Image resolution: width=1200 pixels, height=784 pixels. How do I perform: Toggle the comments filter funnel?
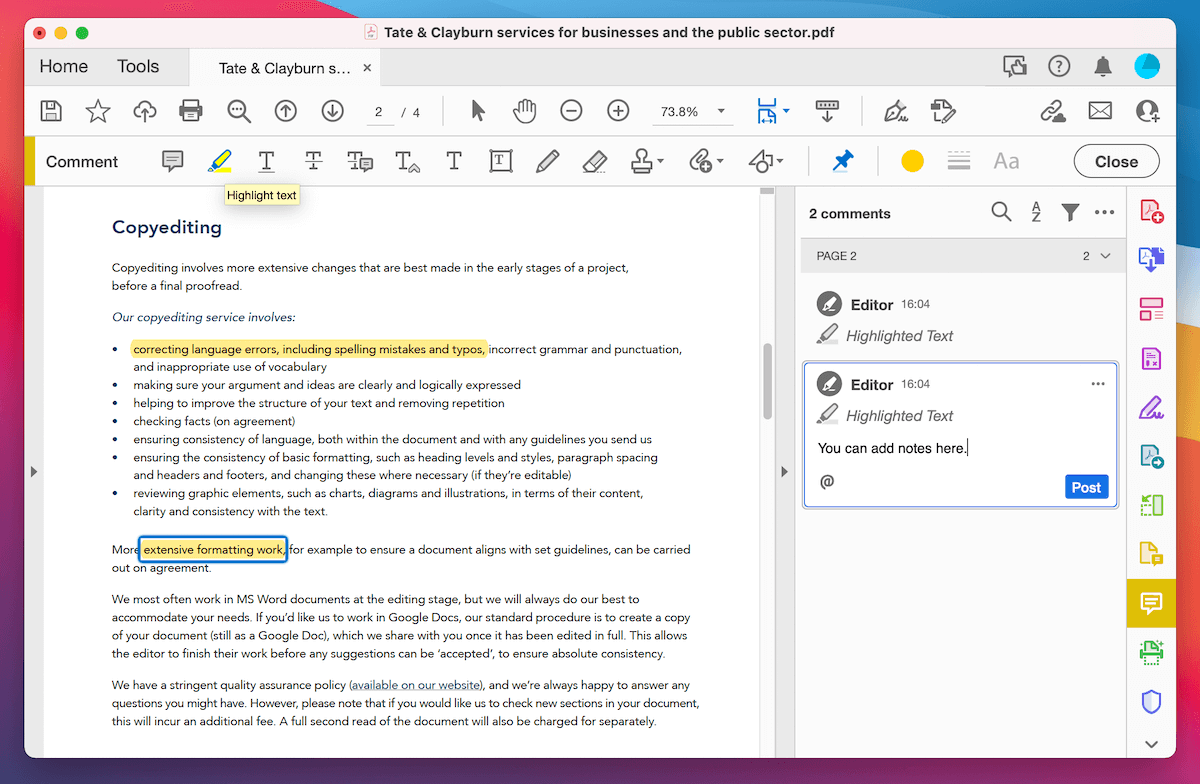(1070, 212)
